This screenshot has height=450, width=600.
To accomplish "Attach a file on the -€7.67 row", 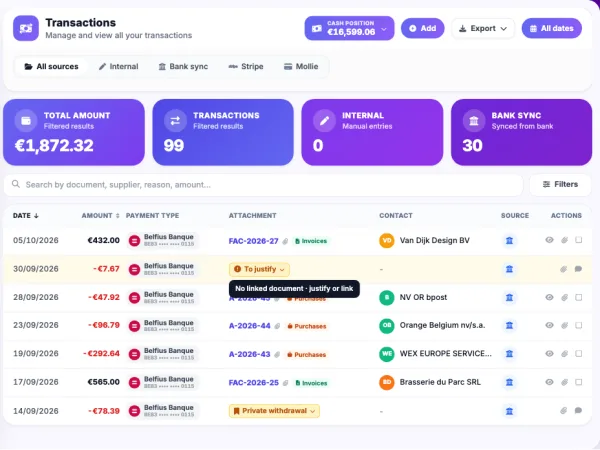I will point(563,269).
